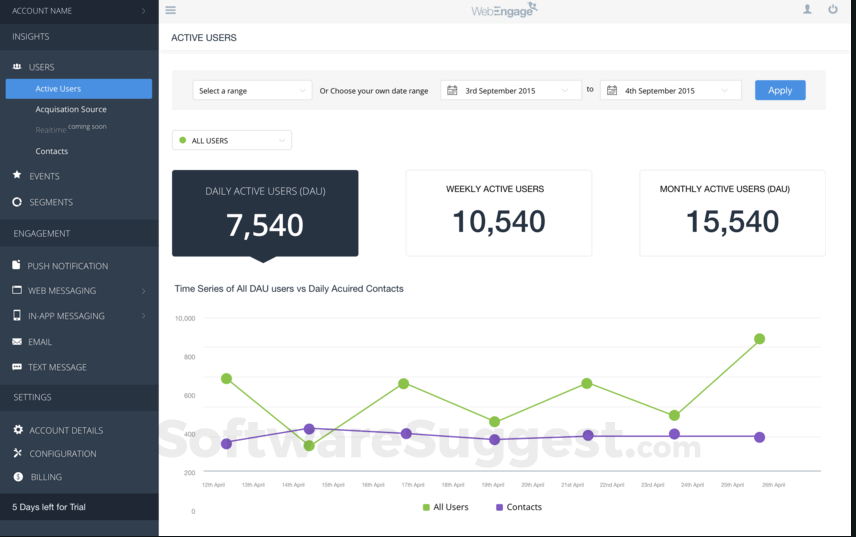
Task: Open the Account Details gear icon
Action: point(18,430)
